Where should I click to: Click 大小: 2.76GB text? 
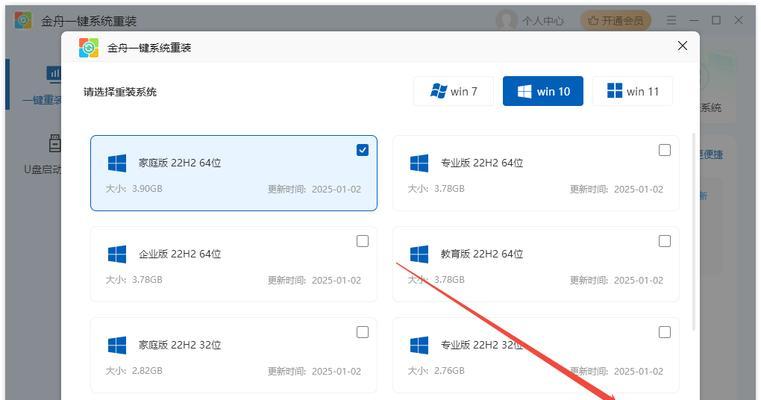[436, 371]
